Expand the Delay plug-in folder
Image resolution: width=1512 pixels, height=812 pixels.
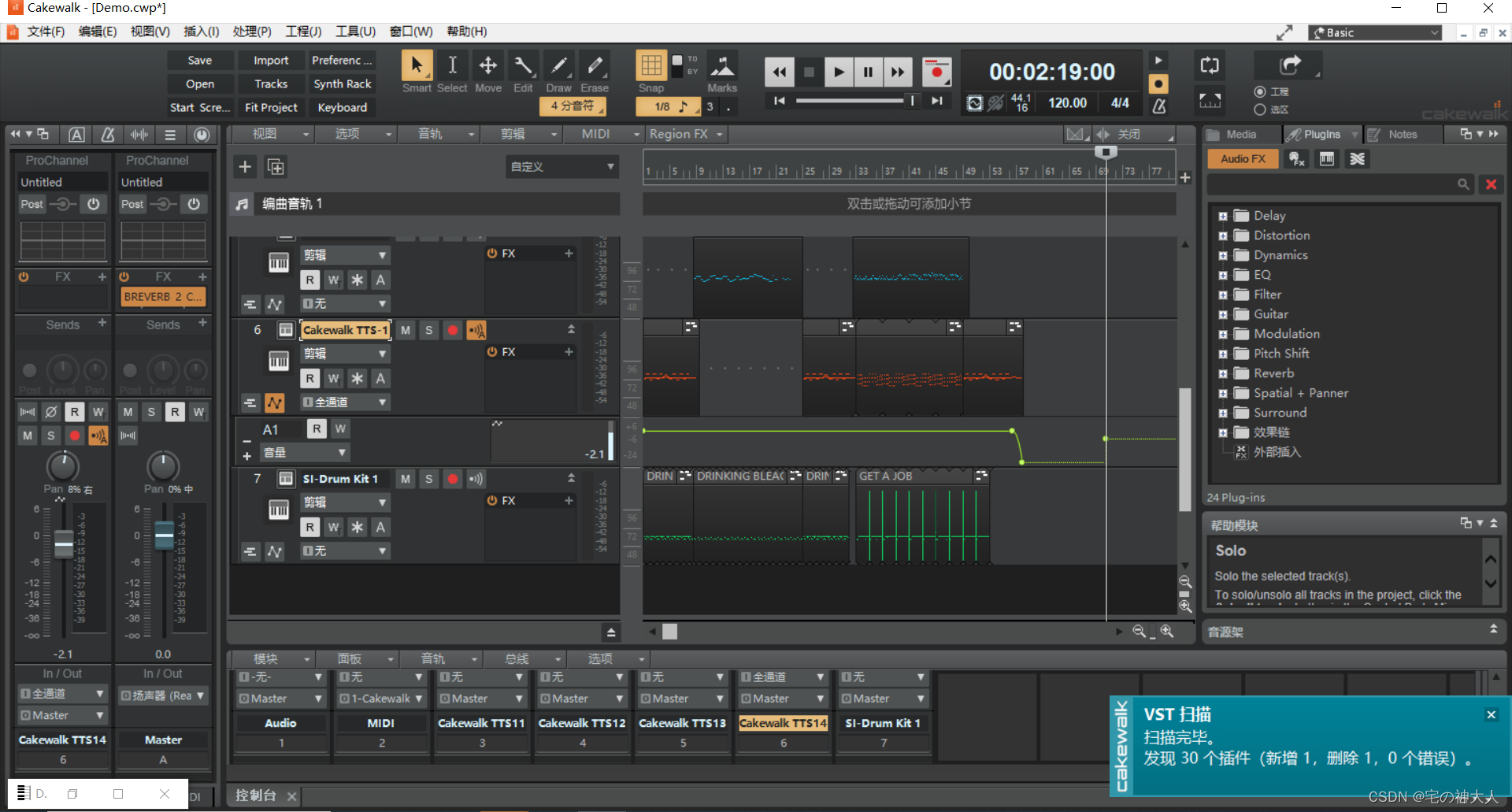[x=1223, y=216]
